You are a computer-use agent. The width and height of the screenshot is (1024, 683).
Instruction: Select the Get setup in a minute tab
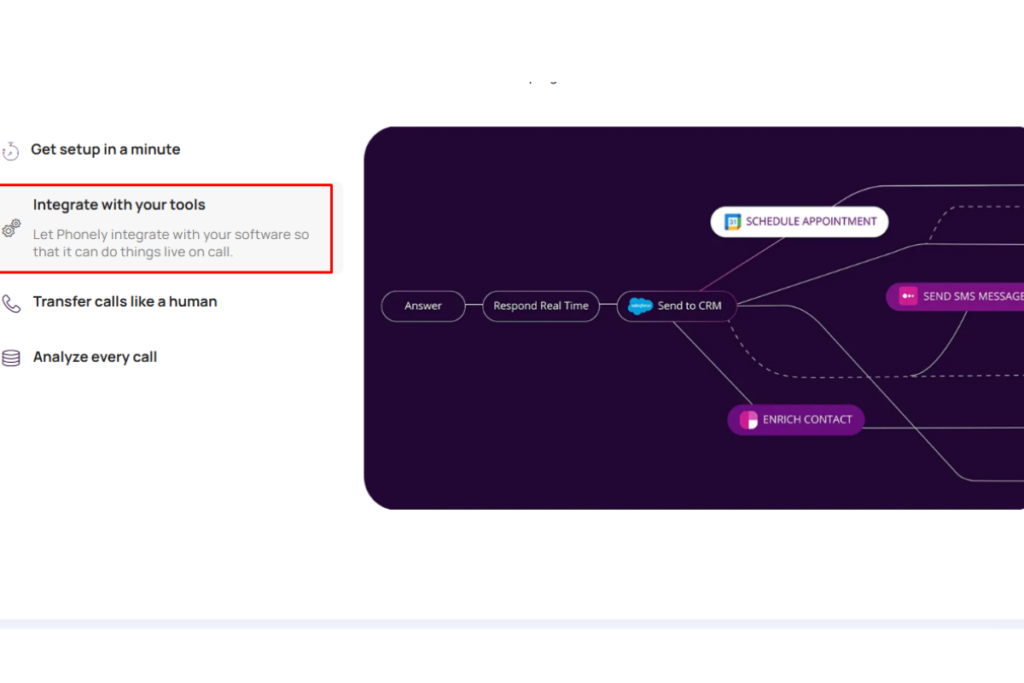[x=105, y=150]
